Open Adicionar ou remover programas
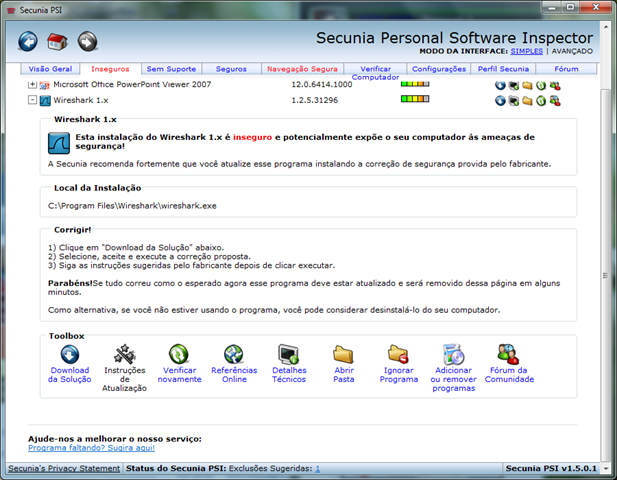The height and width of the screenshot is (480, 617). (453, 368)
